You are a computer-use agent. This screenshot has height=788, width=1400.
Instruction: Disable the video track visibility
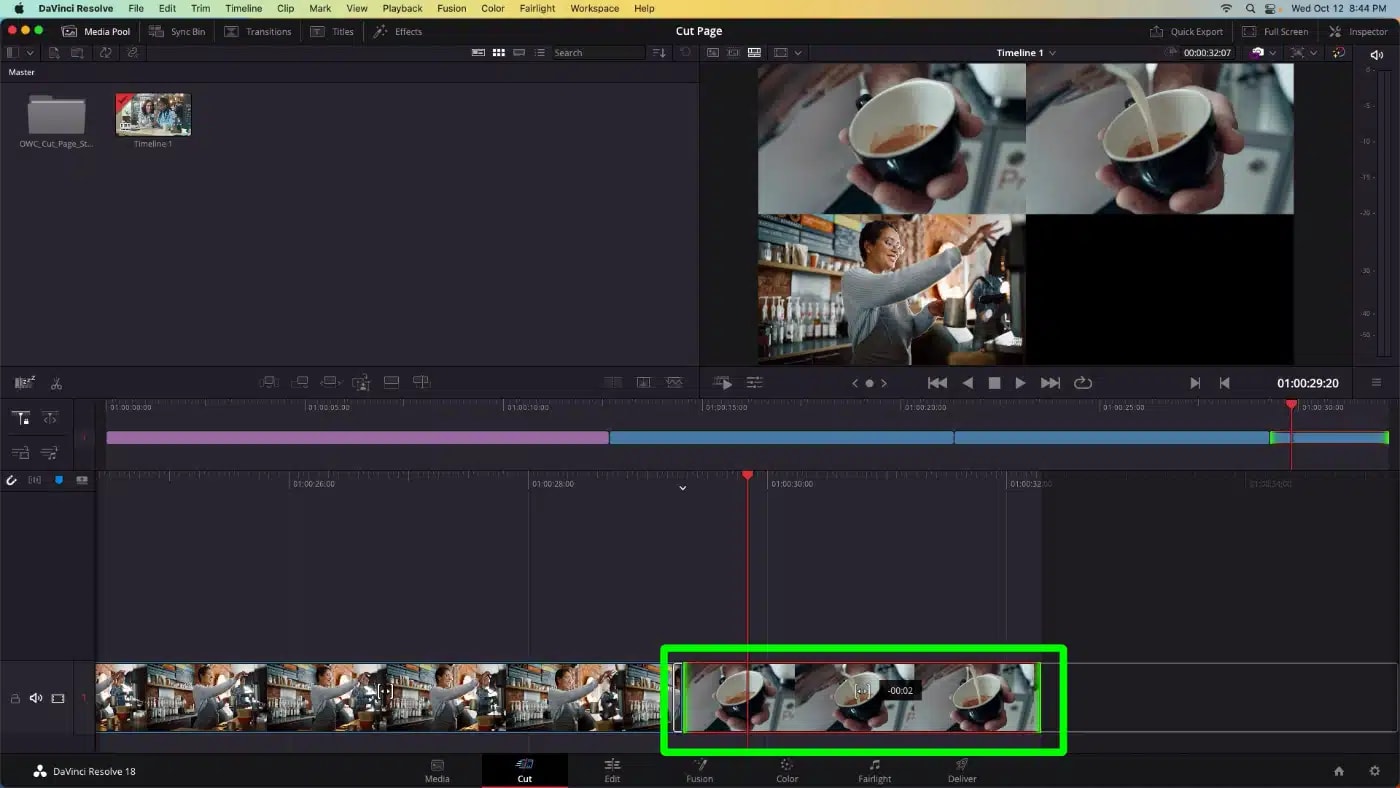click(57, 698)
